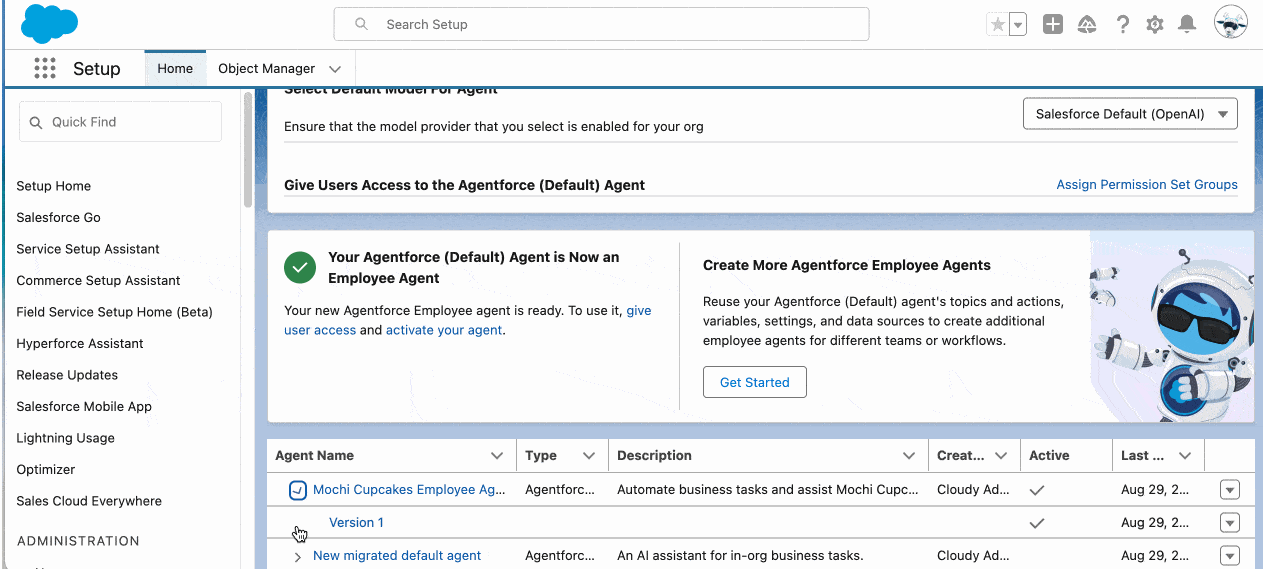Open Field Service Setup Home (Beta)
This screenshot has height=569, width=1263.
coord(114,312)
